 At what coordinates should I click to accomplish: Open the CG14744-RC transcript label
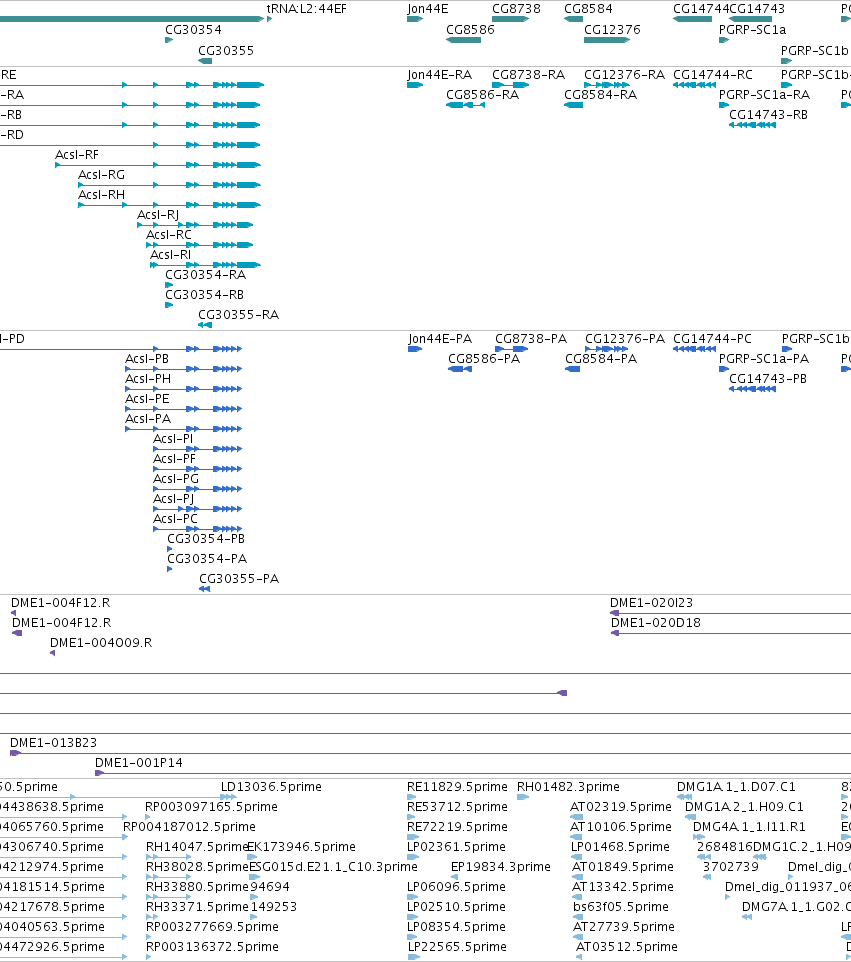[712, 75]
